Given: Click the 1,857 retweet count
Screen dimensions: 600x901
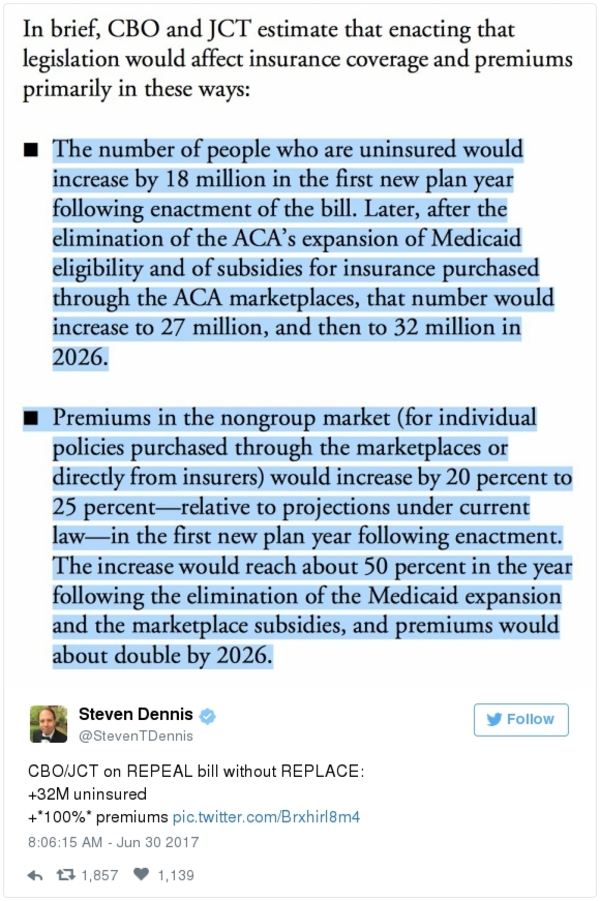Looking at the screenshot, I should coord(99,875).
